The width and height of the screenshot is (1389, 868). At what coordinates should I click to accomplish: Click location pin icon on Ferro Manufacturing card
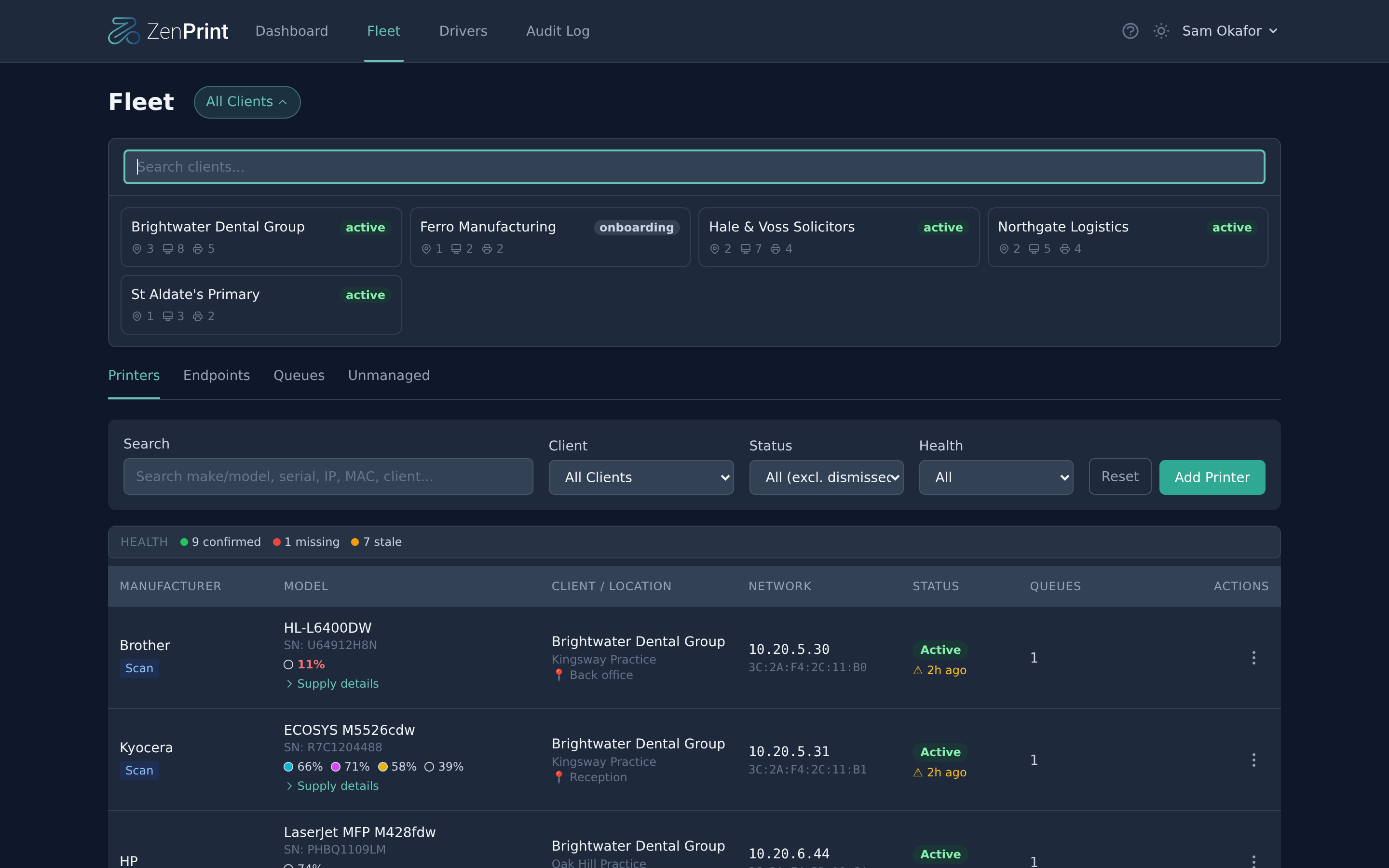[426, 249]
